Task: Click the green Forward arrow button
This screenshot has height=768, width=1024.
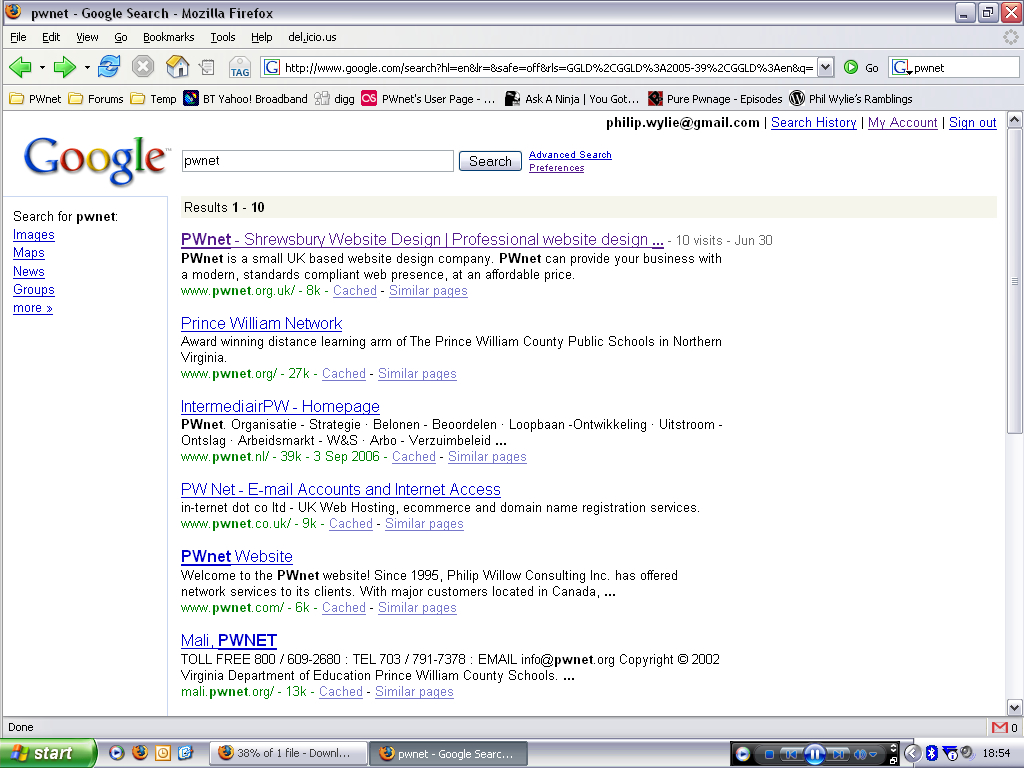Action: (65, 67)
